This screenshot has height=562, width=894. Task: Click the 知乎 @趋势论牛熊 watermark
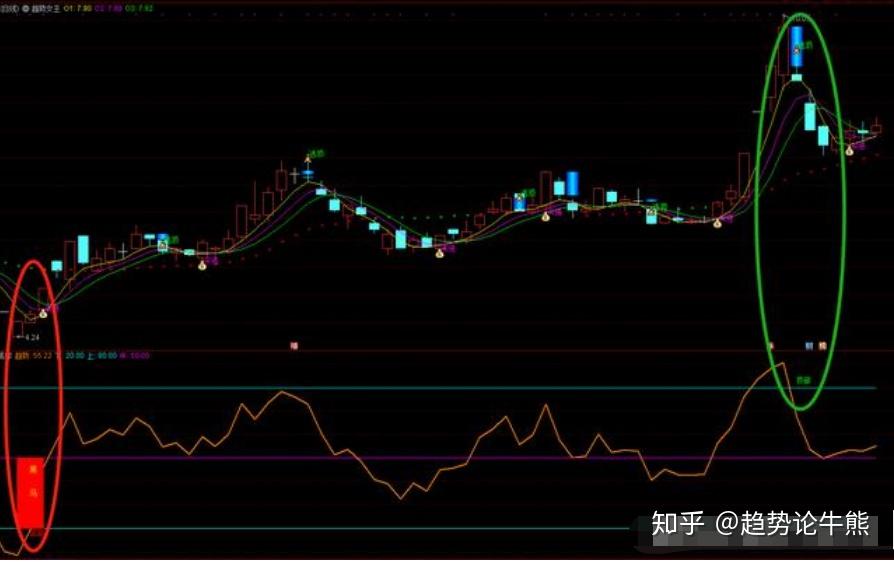pyautogui.click(x=760, y=523)
